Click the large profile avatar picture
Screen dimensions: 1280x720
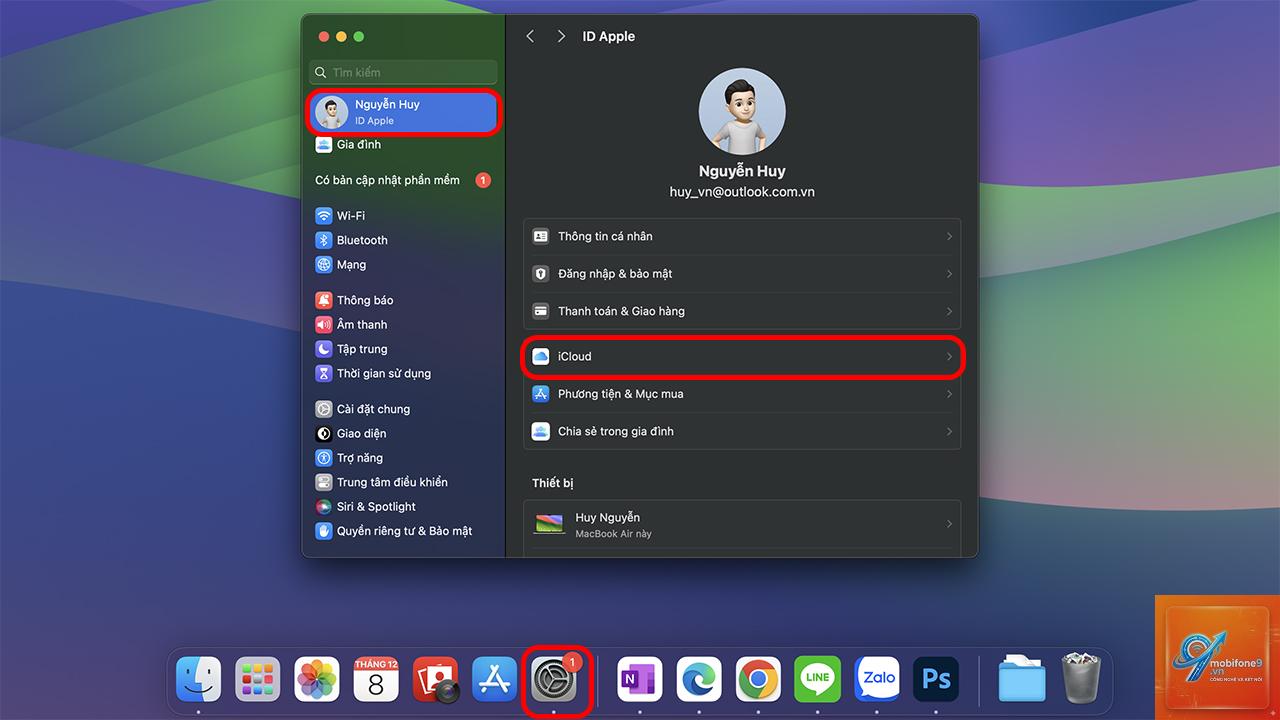742,111
